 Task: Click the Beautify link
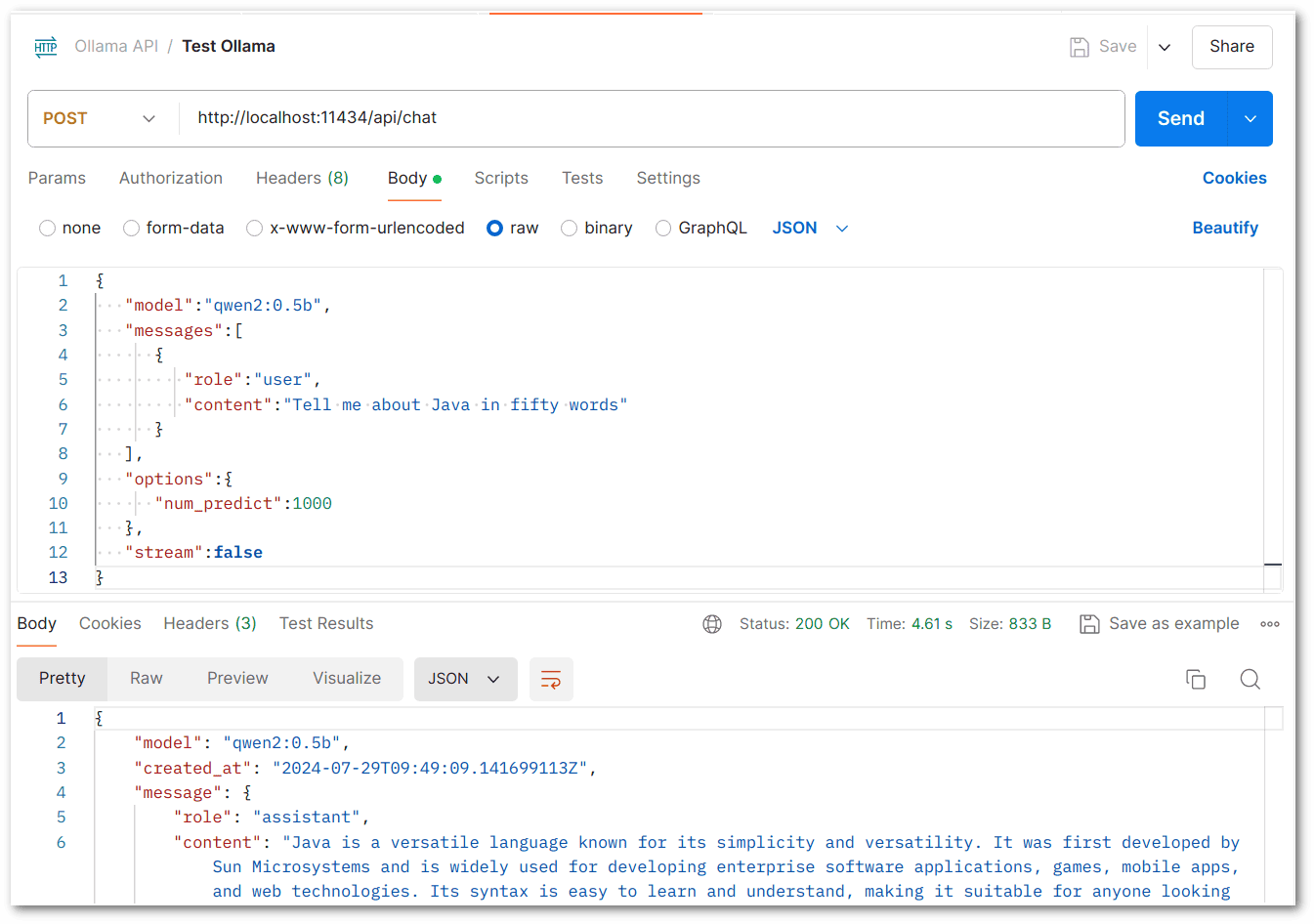point(1225,228)
